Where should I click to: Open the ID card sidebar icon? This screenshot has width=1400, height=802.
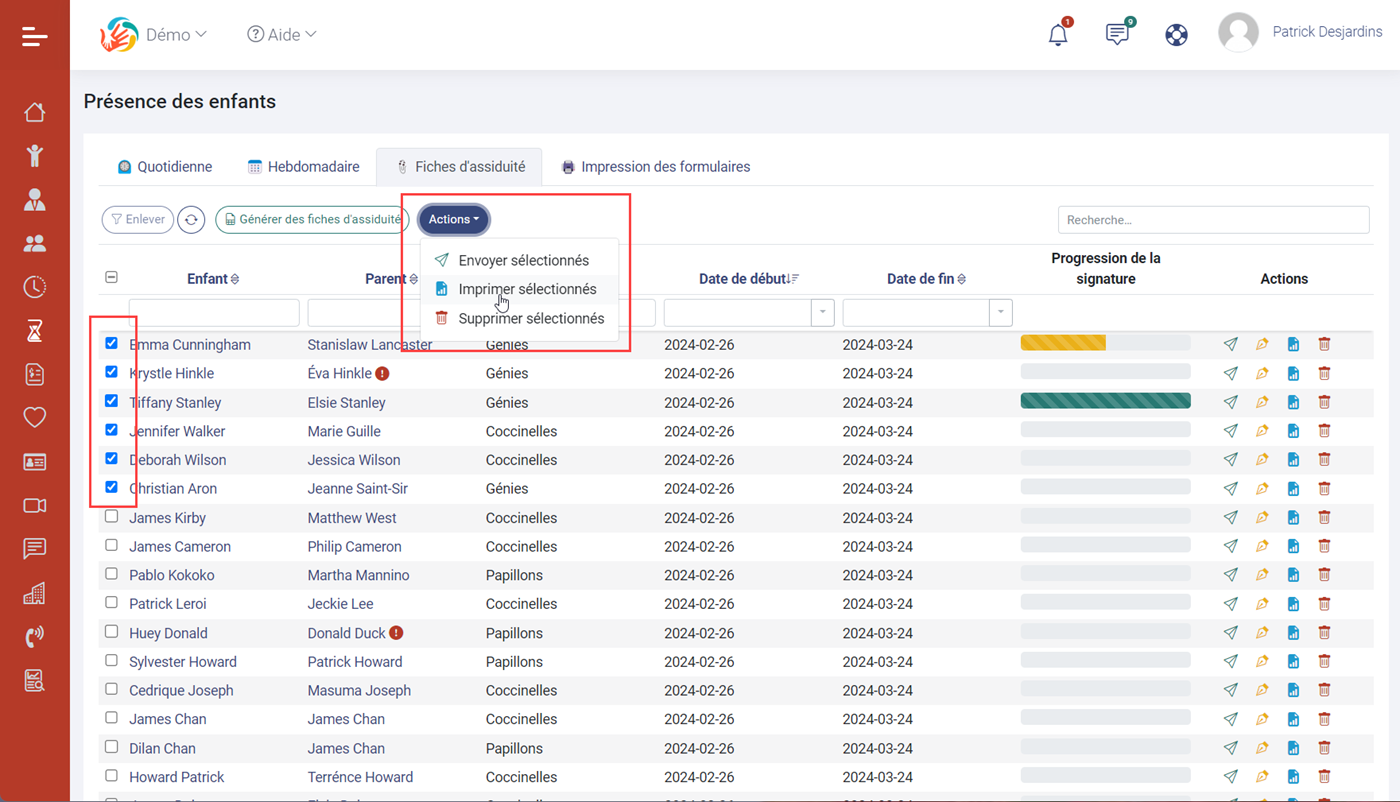(x=35, y=462)
